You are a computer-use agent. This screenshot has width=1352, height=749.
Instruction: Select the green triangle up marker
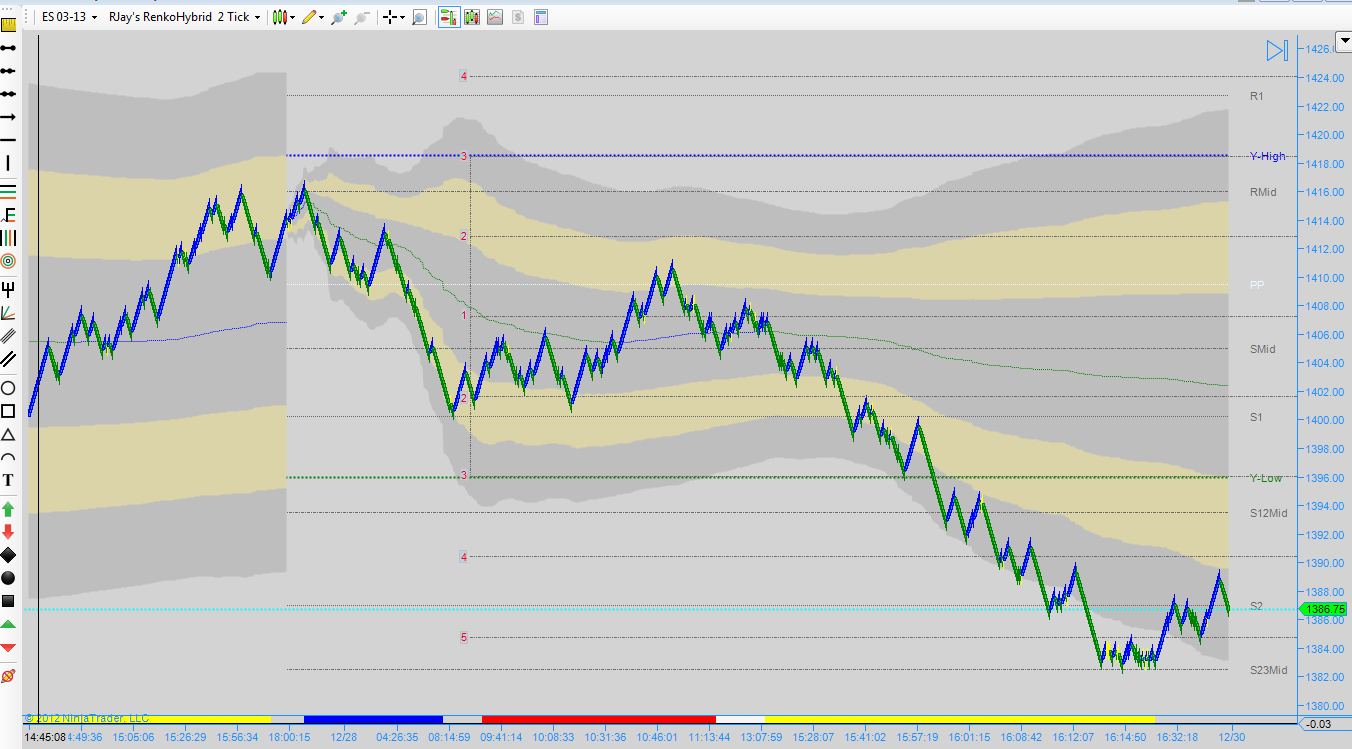point(8,624)
